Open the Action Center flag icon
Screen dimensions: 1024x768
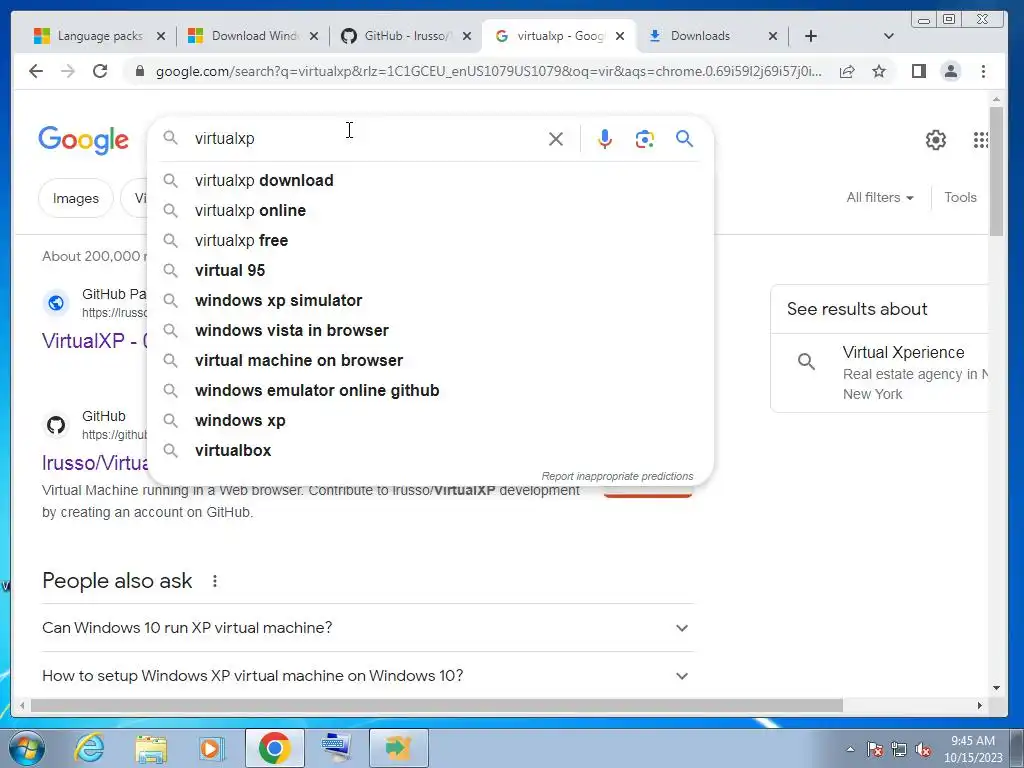point(875,749)
